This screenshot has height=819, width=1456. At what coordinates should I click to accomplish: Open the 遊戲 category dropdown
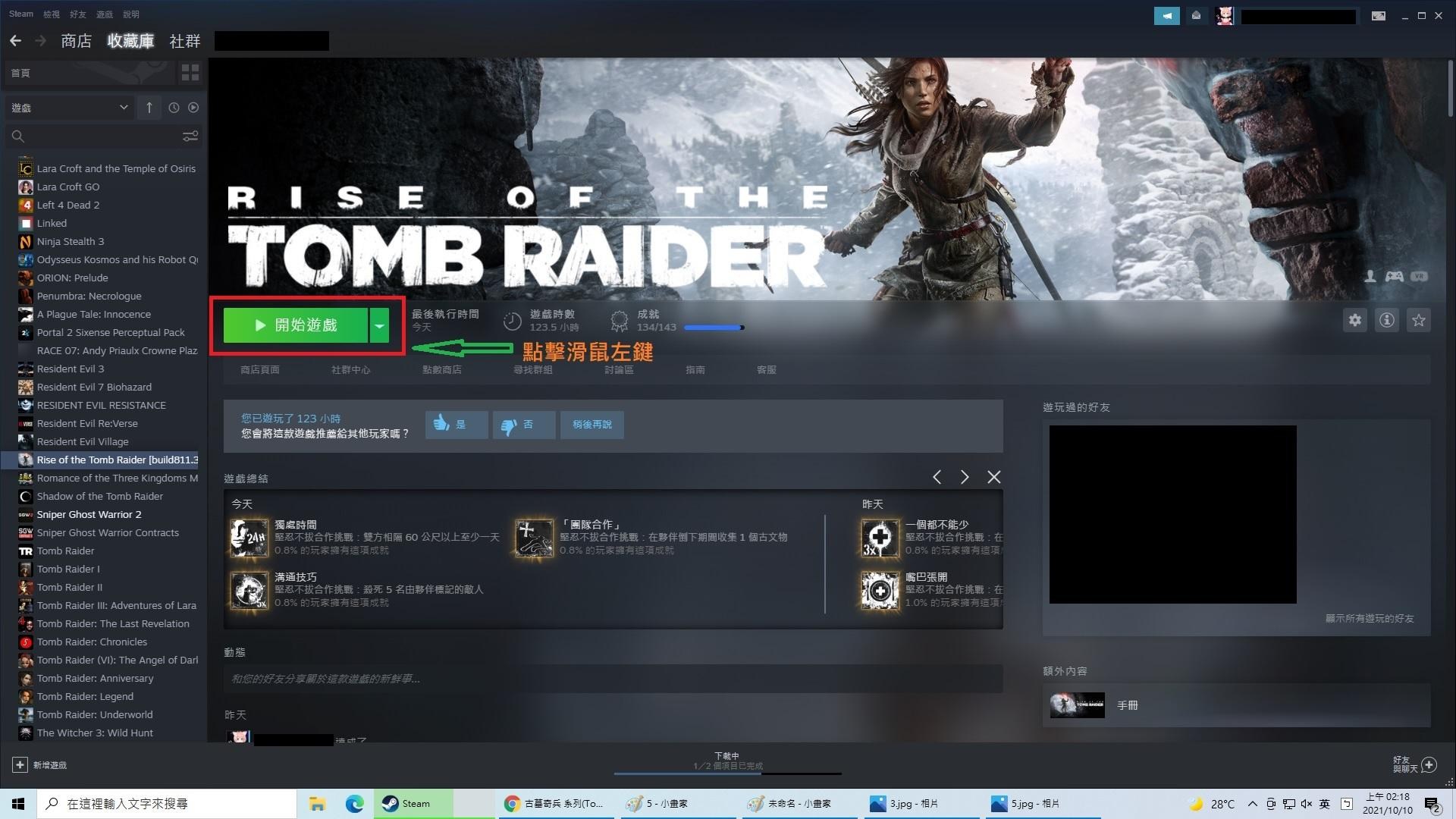70,108
